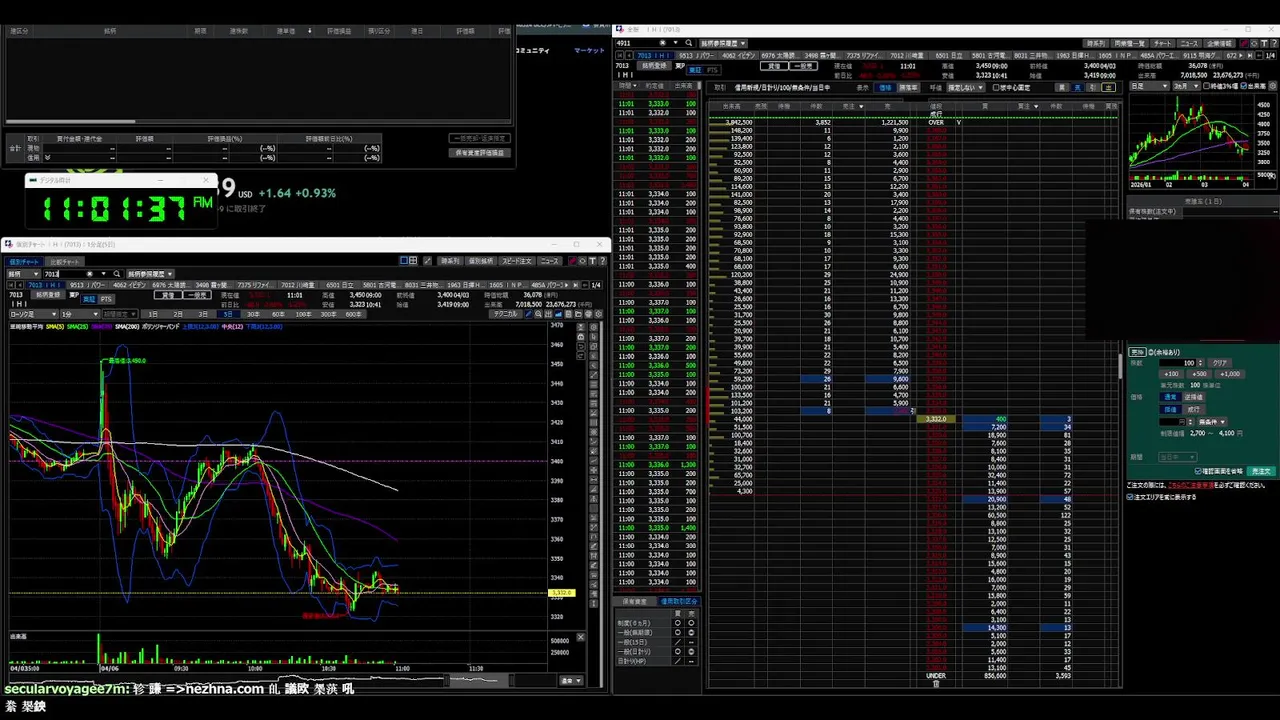
Task: Select the blue pencil draw icon near テクニカル
Action: (527, 314)
